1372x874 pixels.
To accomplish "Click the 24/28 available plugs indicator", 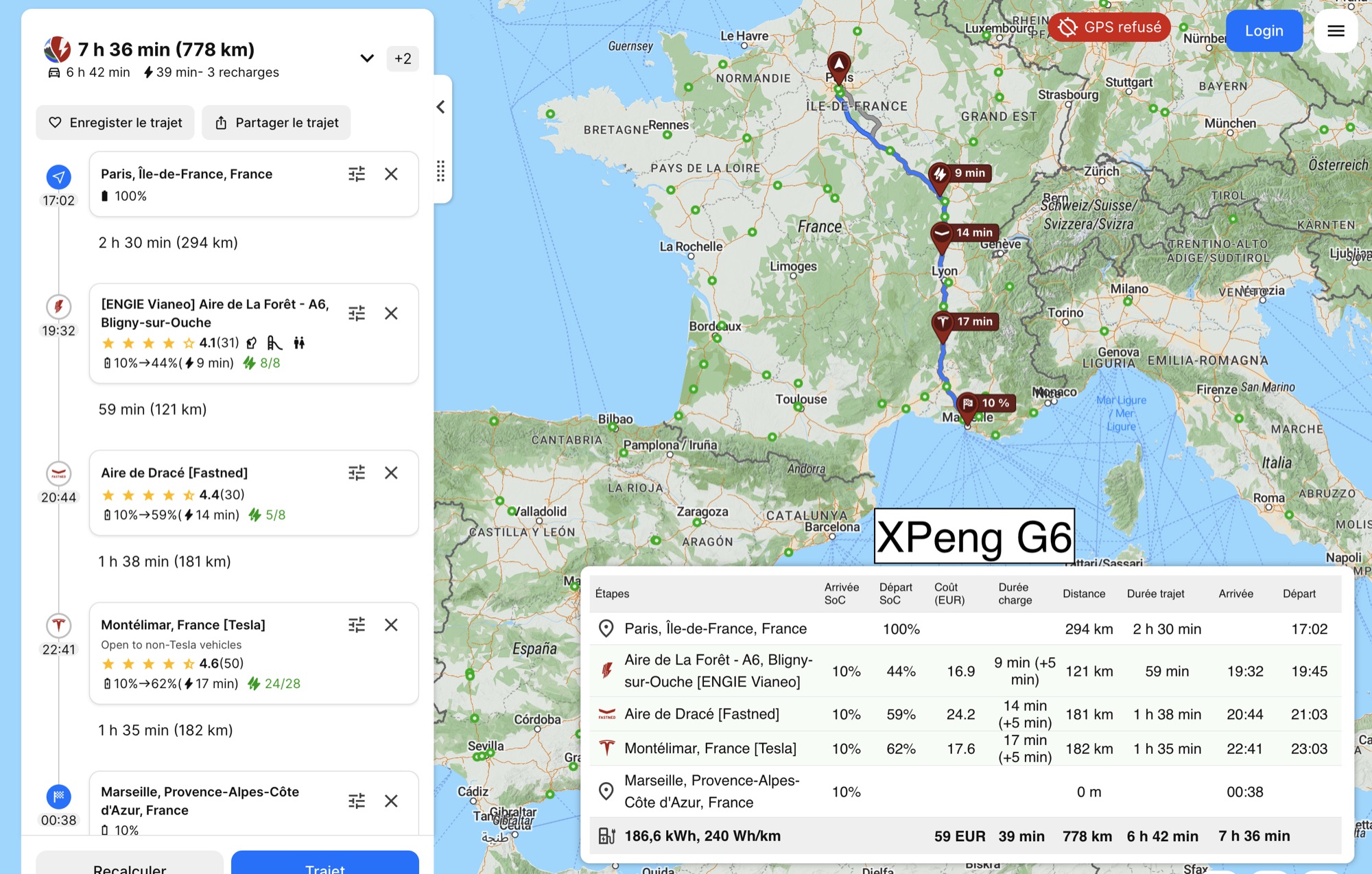I will pyautogui.click(x=274, y=683).
